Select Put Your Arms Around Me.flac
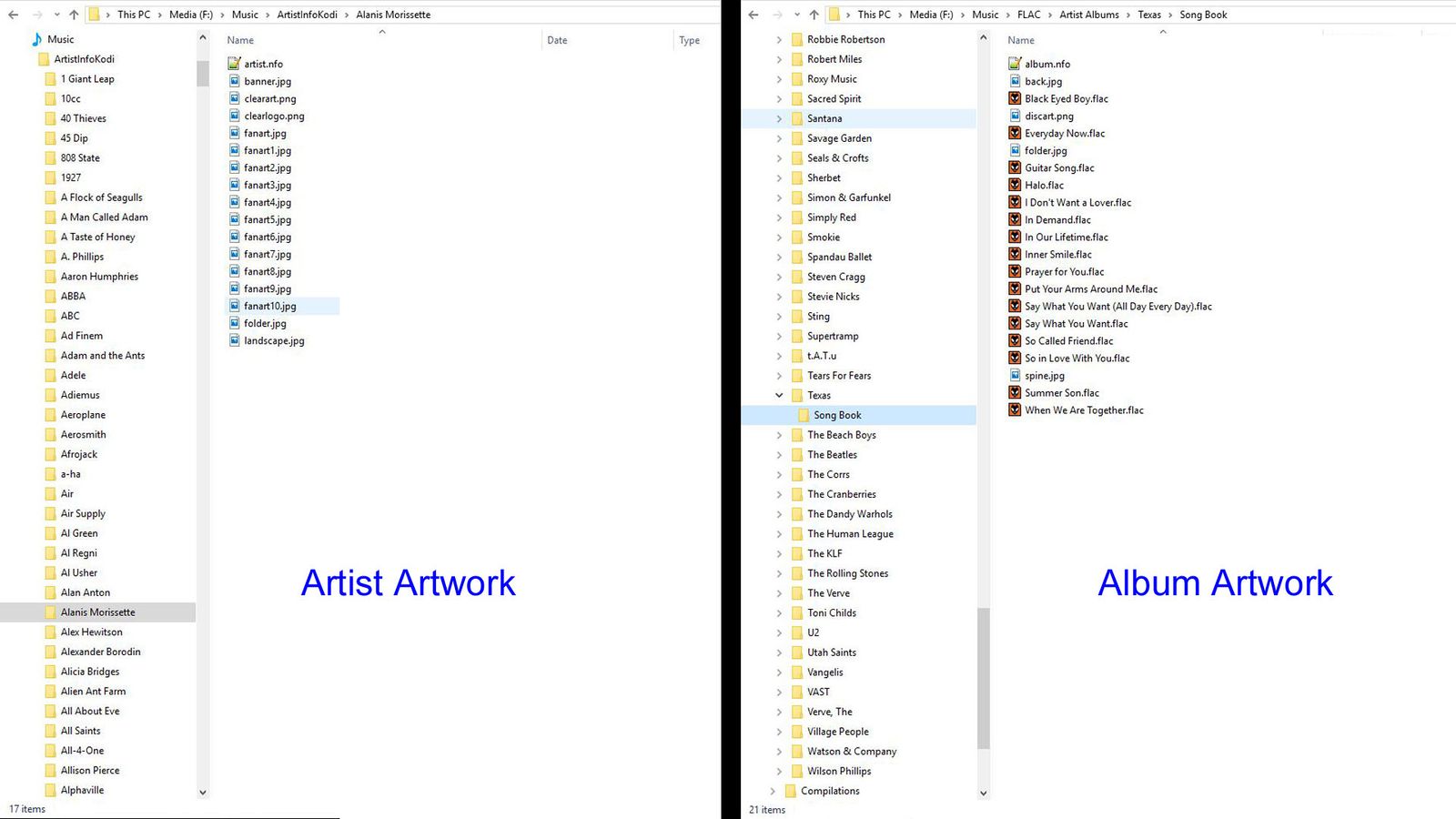 coord(1091,288)
